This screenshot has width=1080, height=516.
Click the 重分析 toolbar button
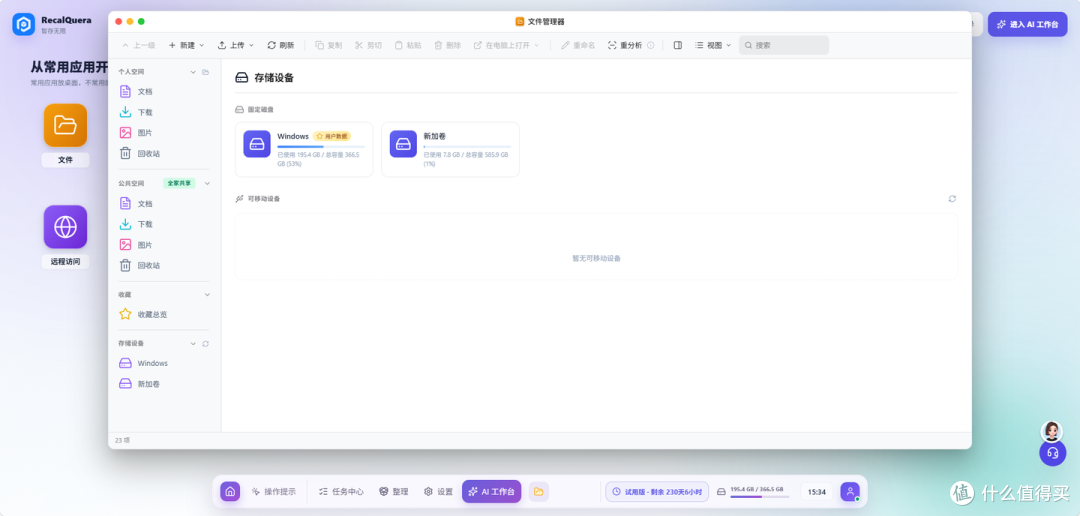click(625, 45)
